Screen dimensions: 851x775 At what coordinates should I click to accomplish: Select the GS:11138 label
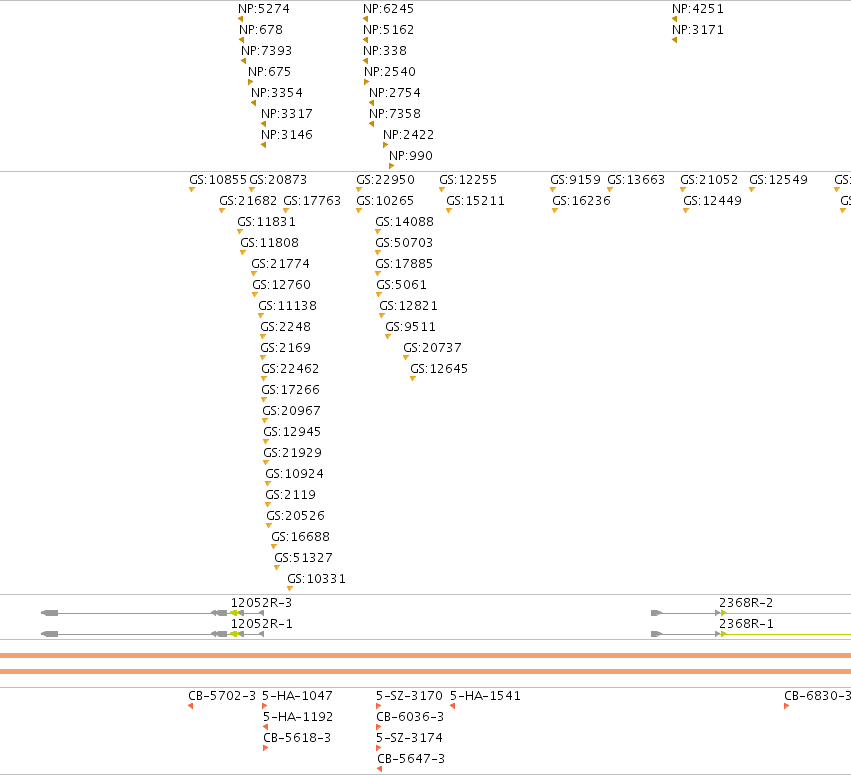[x=287, y=306]
